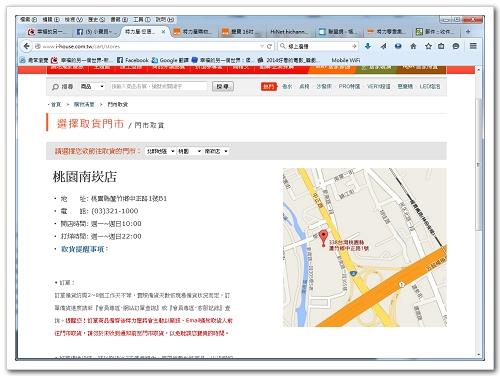500x376 pixels.
Task: Open the PRO特區 link
Action: [x=349, y=86]
